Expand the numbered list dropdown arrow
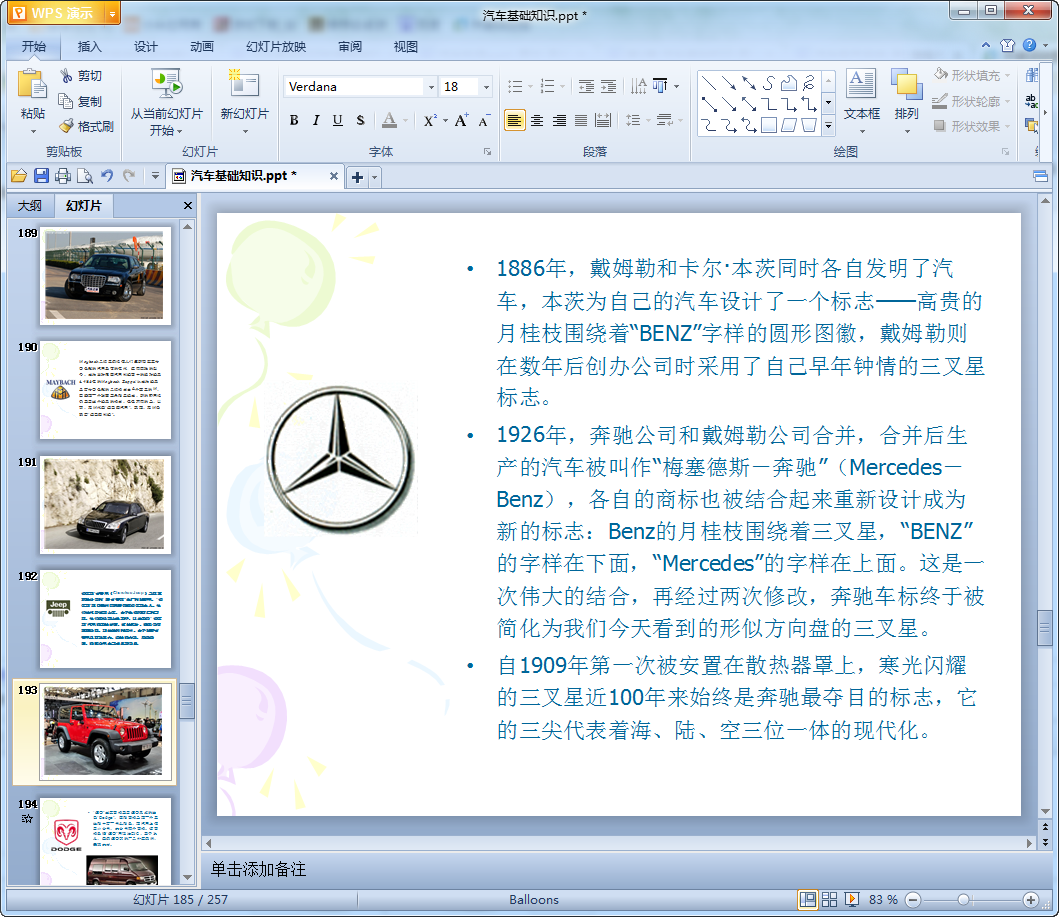 563,86
